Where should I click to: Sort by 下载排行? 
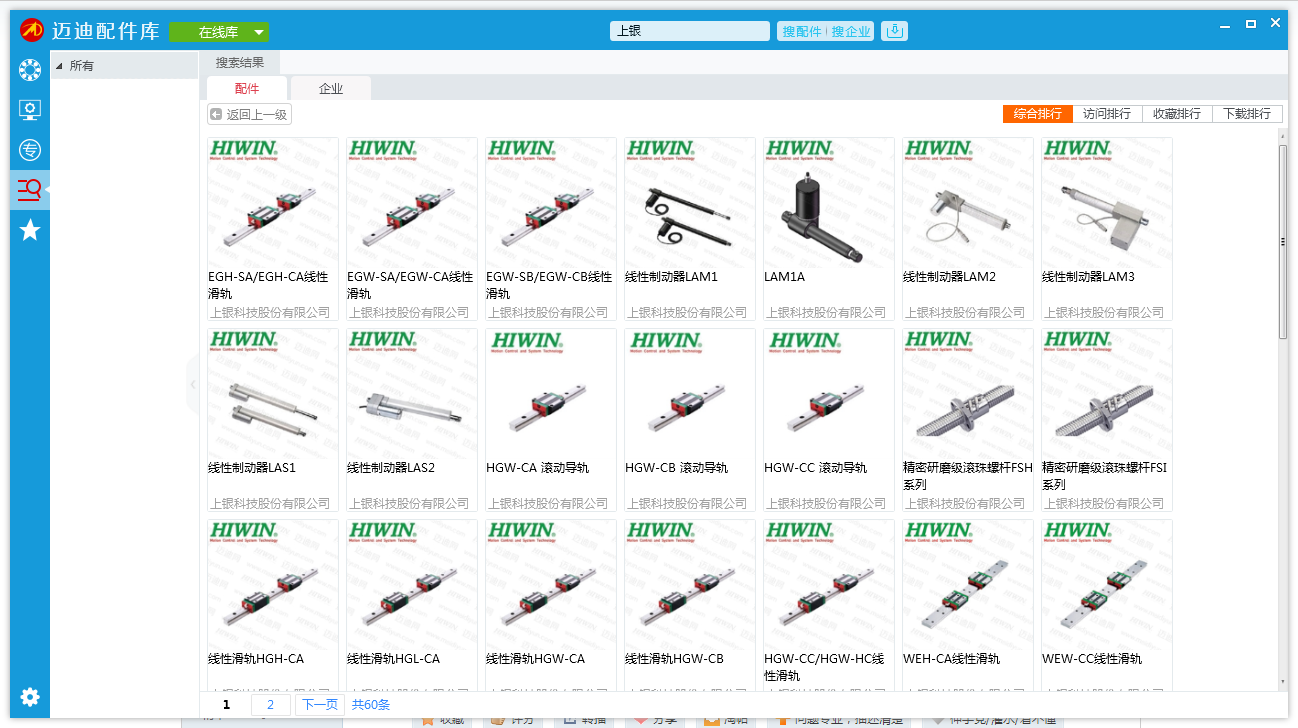(1247, 114)
